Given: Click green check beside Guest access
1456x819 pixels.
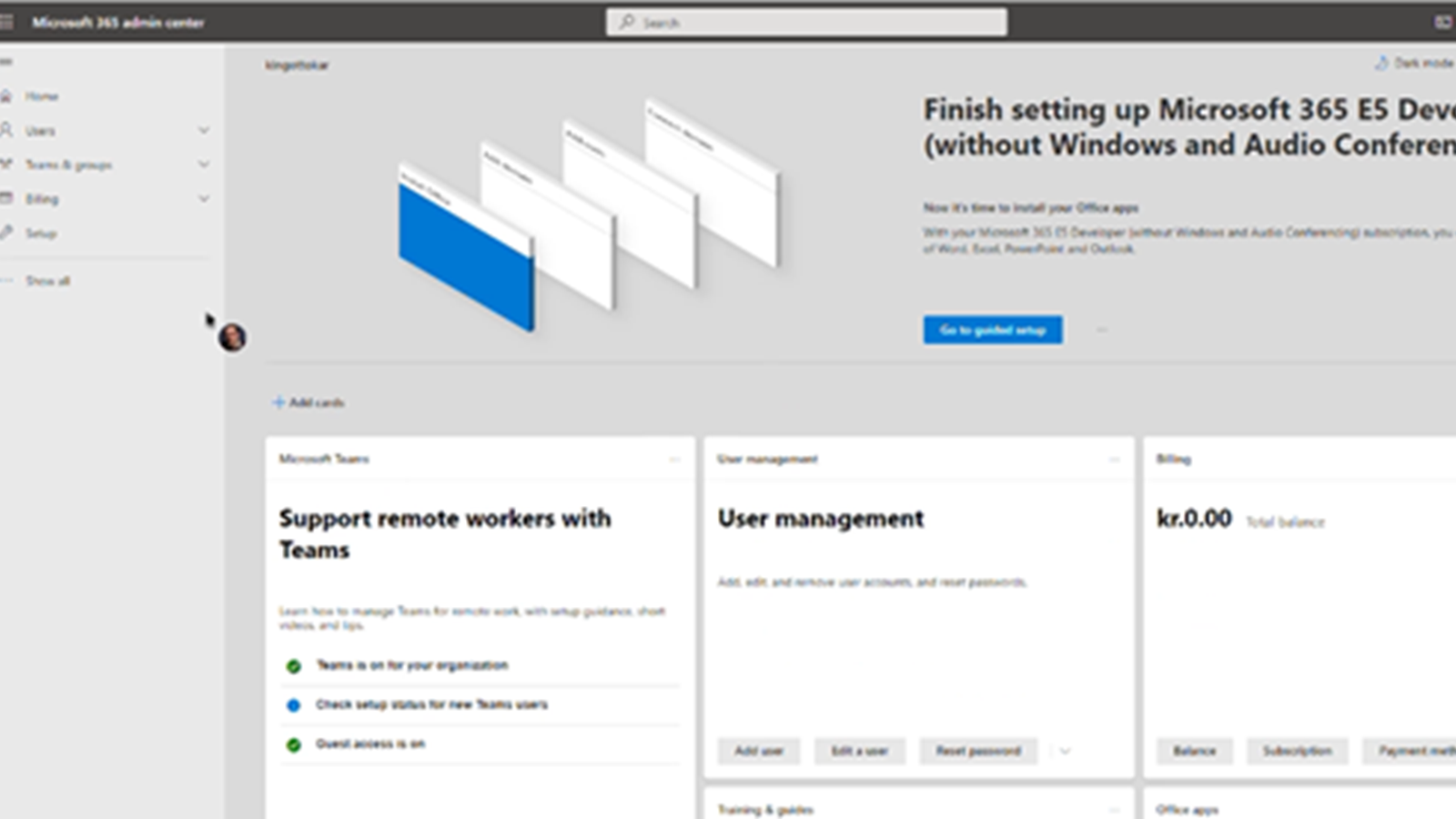Looking at the screenshot, I should click(293, 745).
